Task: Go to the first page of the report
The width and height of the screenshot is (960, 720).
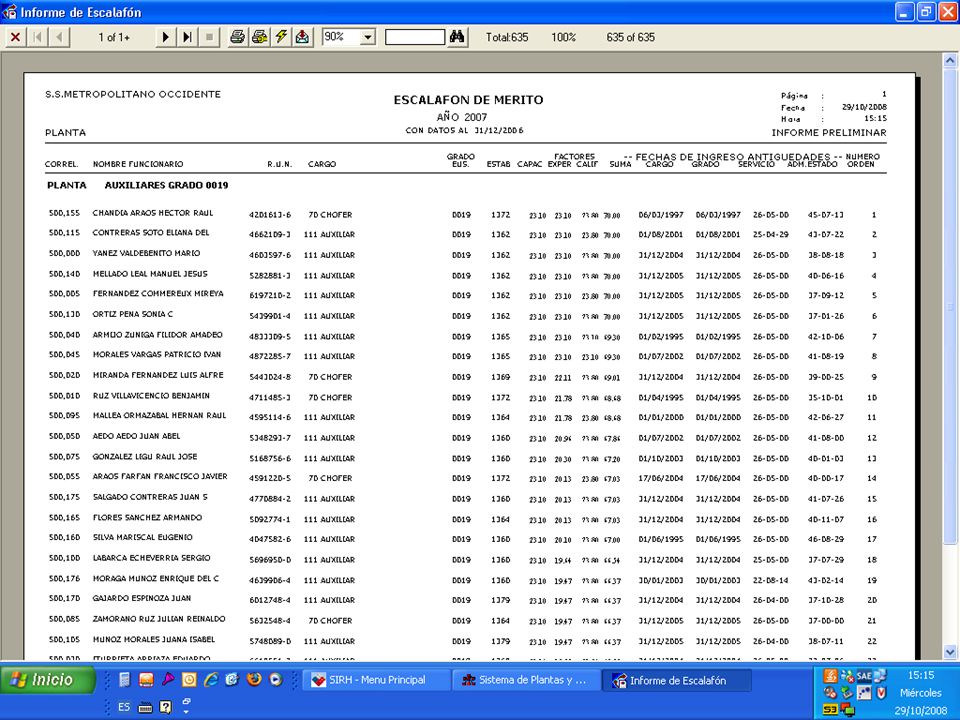Action: [x=37, y=37]
